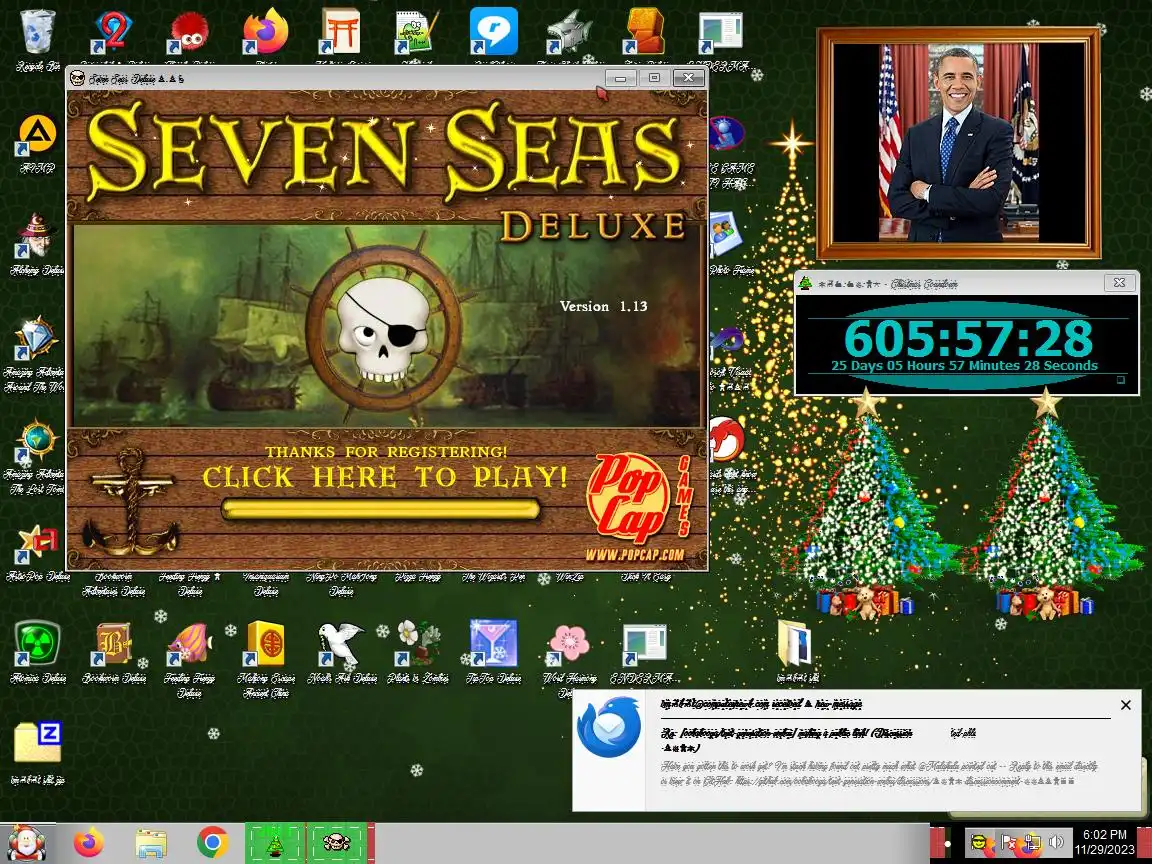
Task: Switch to the Seven Seas taskbar item
Action: pos(336,843)
